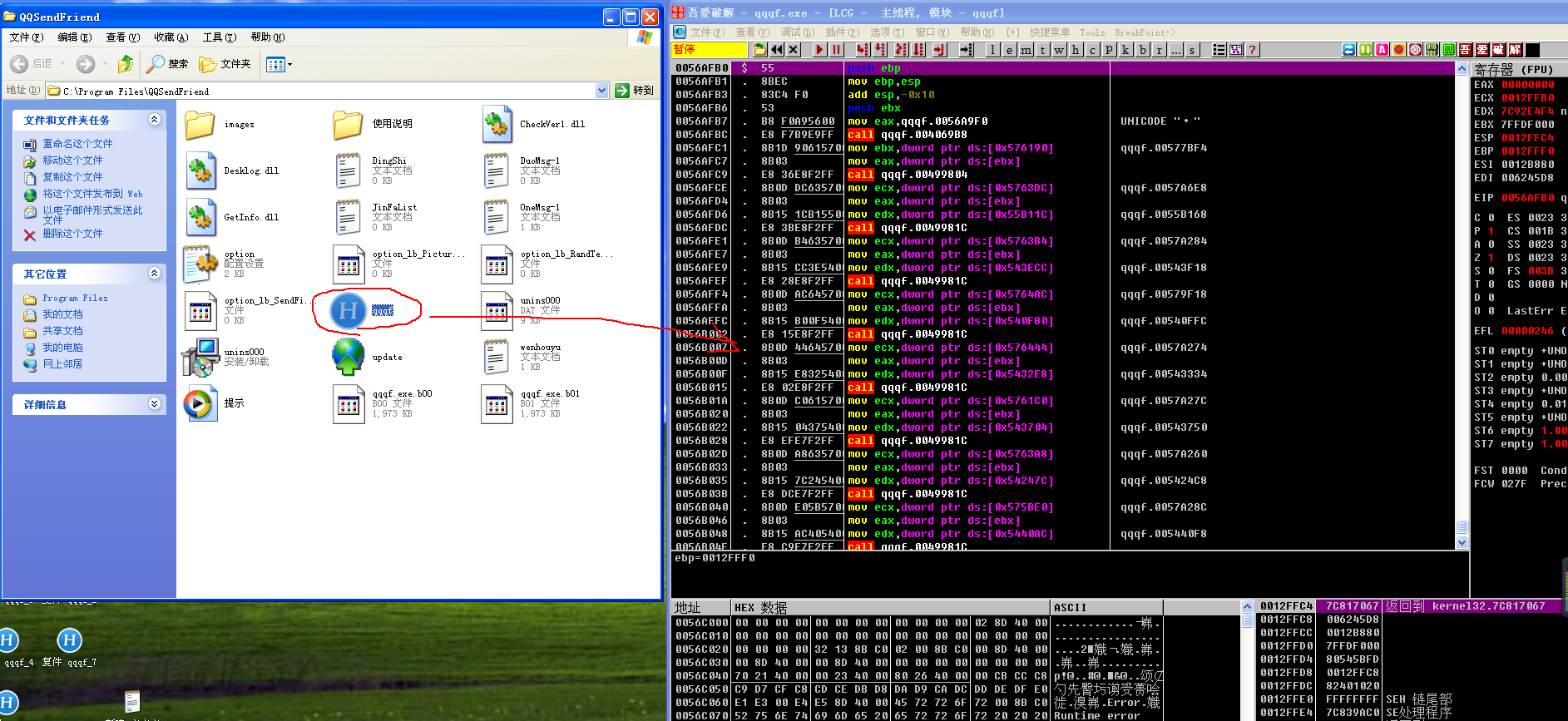Show Windows list via 'w' button
The width and height of the screenshot is (1568, 721).
point(1059,50)
